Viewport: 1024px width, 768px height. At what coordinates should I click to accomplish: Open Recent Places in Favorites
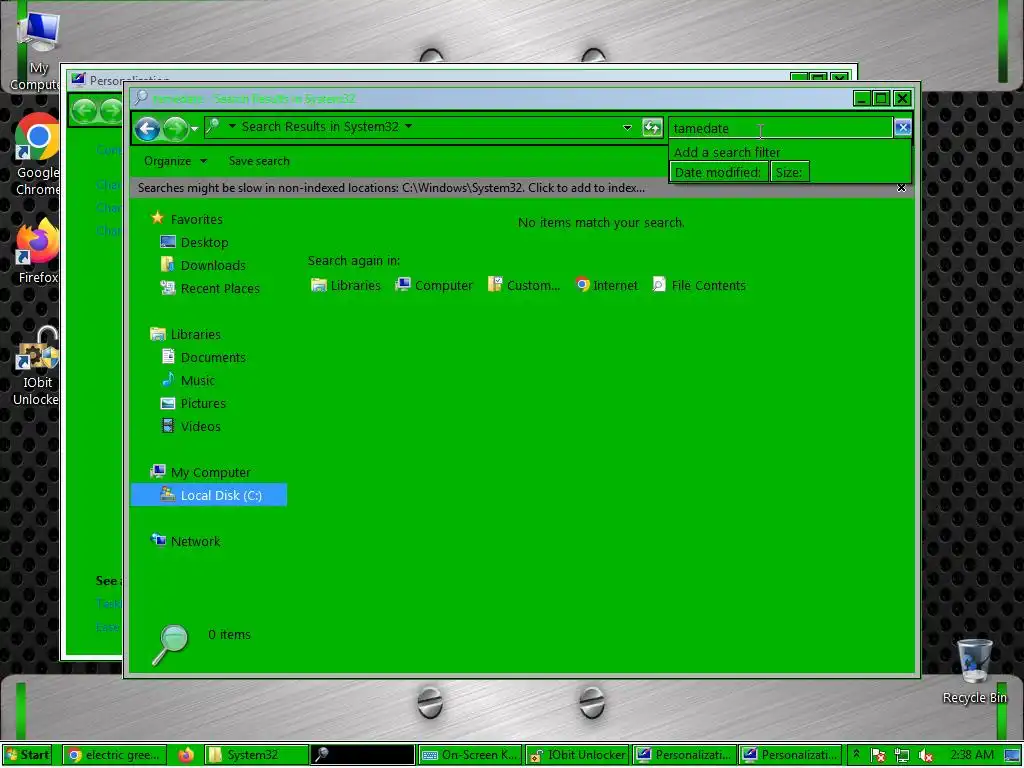coord(220,289)
